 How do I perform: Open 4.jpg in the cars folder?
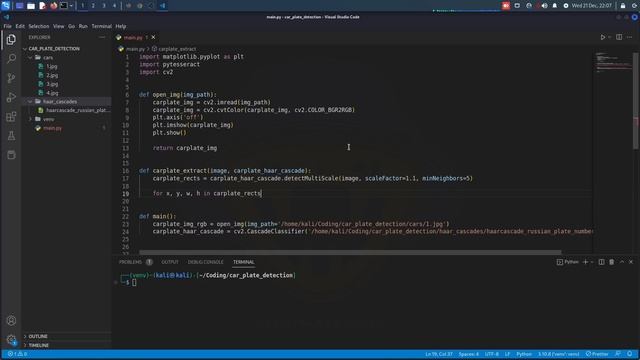point(52,93)
